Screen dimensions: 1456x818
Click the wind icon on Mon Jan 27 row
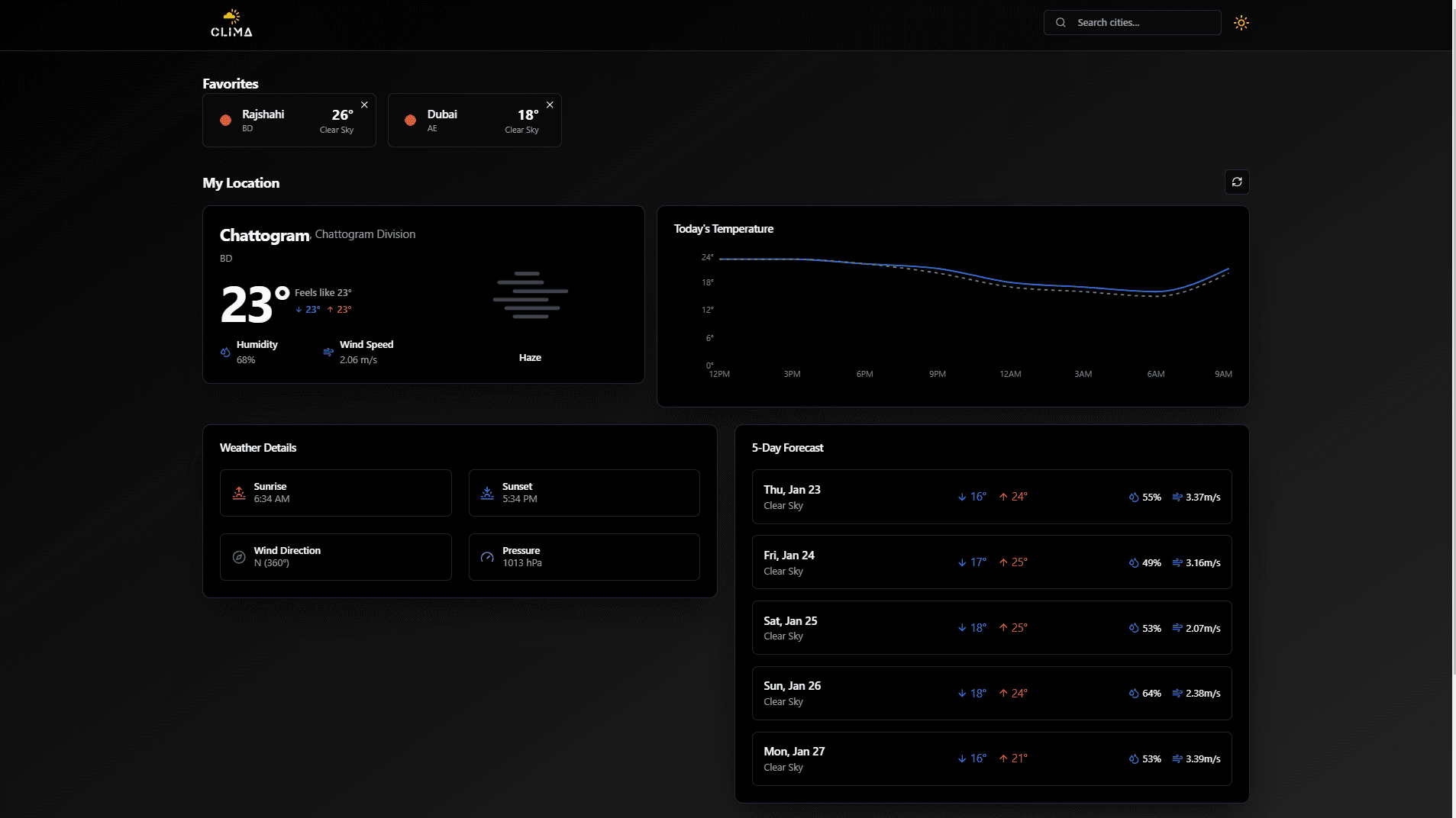click(1176, 758)
